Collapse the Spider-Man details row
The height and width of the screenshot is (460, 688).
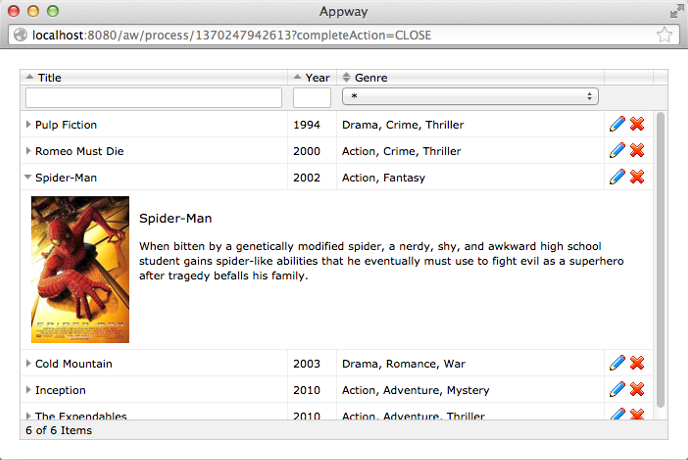click(x=28, y=177)
